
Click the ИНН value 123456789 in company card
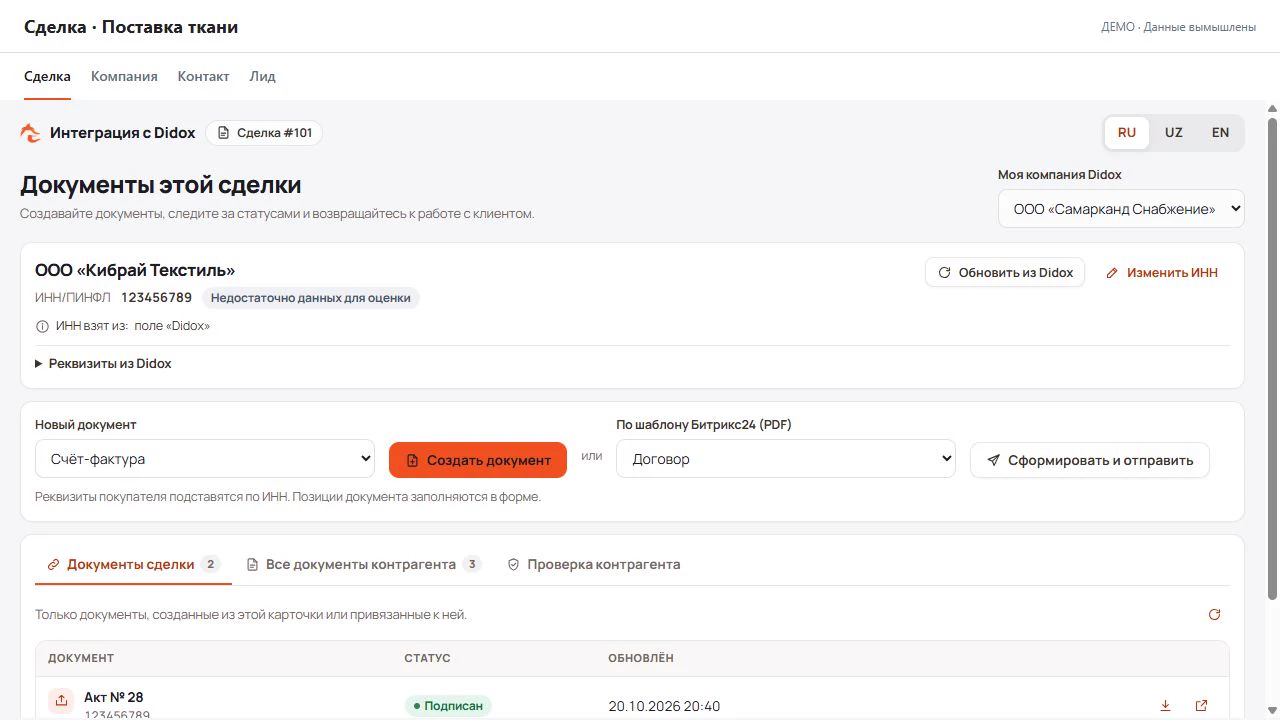156,297
